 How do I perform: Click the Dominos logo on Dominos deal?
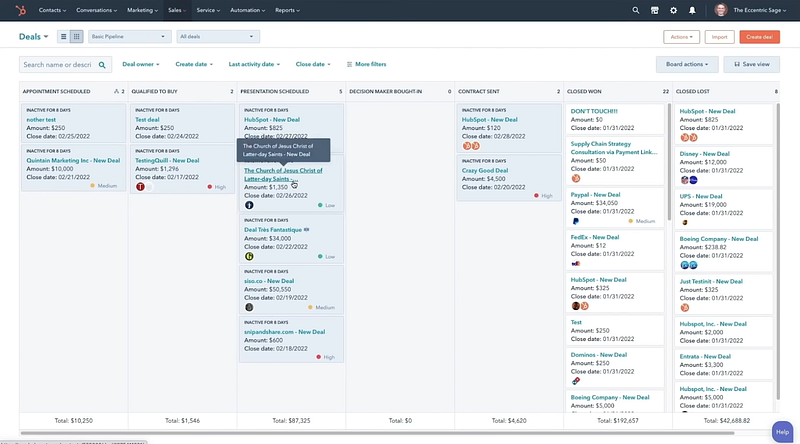click(576, 381)
